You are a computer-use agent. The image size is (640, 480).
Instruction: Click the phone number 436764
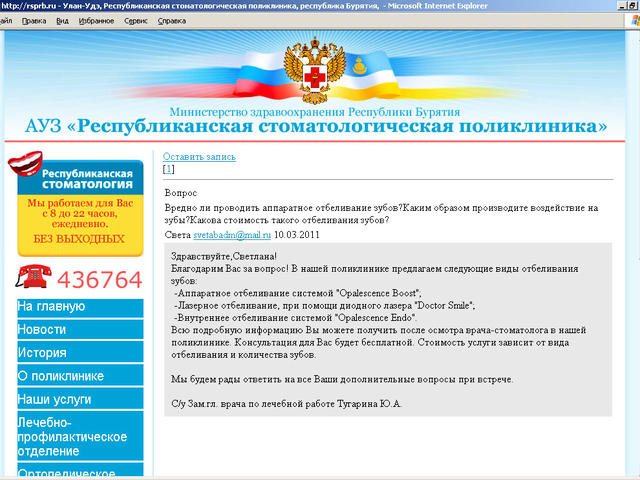click(x=100, y=280)
